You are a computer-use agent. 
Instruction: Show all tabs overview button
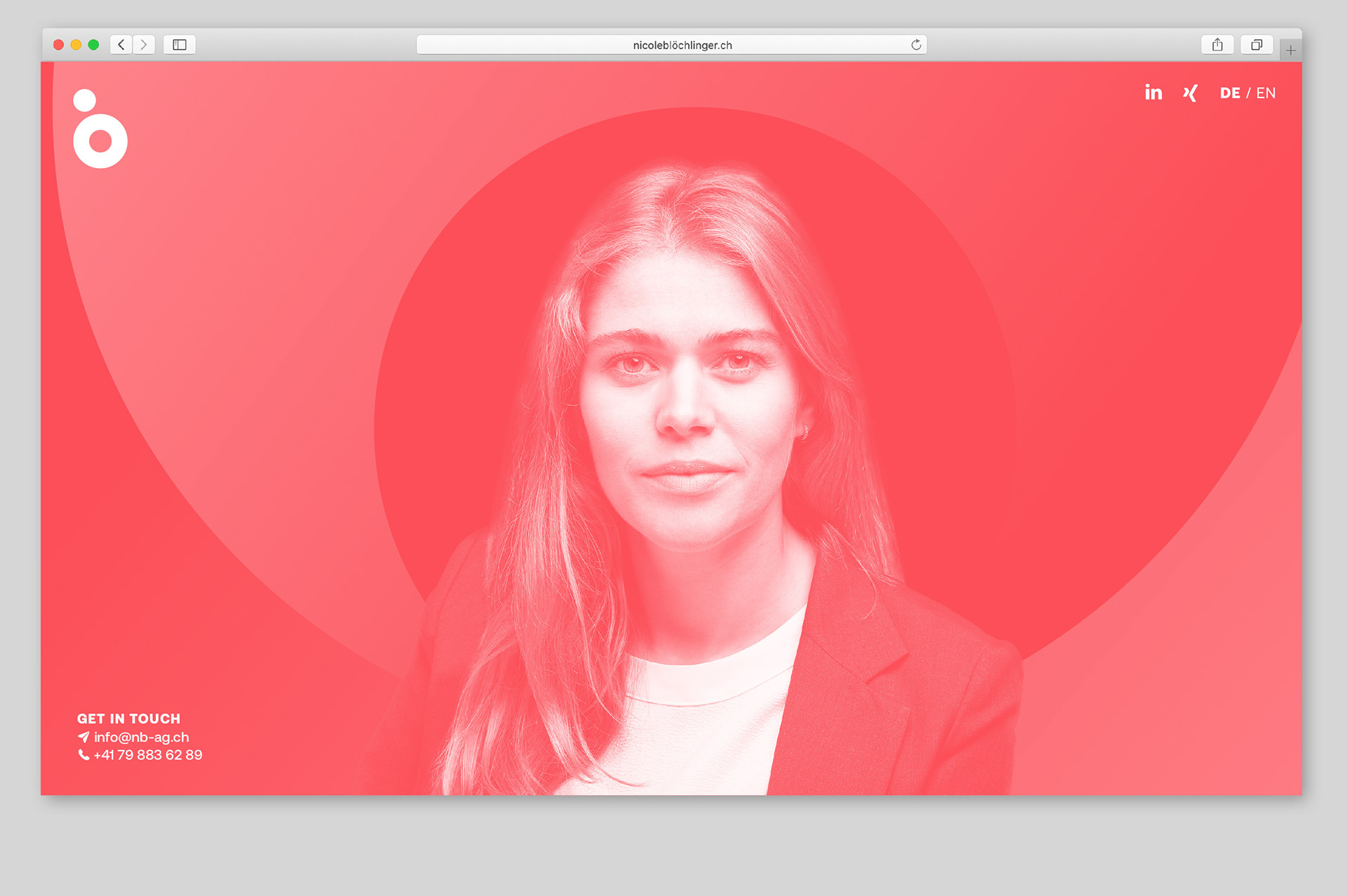(x=1256, y=45)
